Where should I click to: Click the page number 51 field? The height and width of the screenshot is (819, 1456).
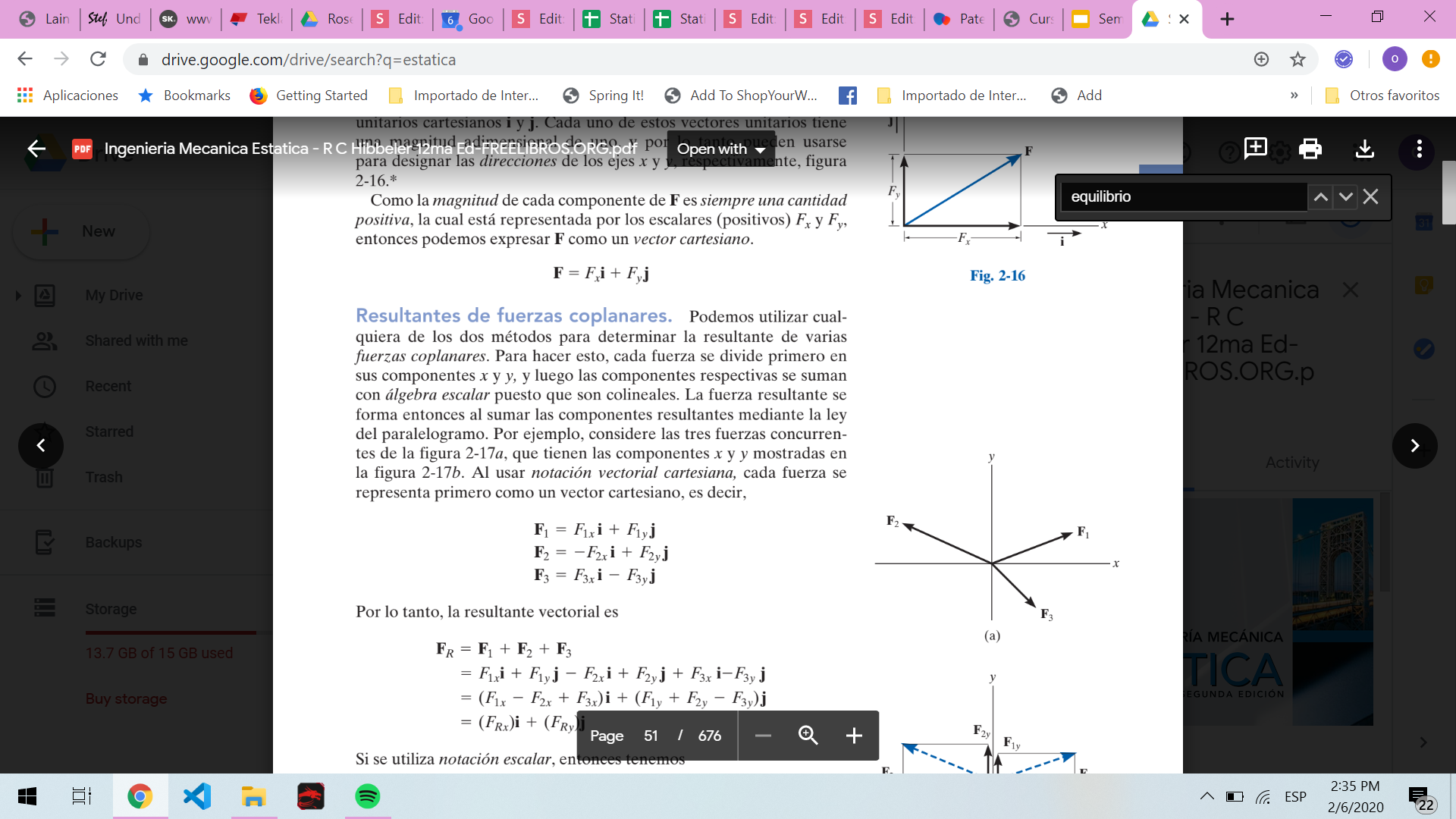click(651, 736)
